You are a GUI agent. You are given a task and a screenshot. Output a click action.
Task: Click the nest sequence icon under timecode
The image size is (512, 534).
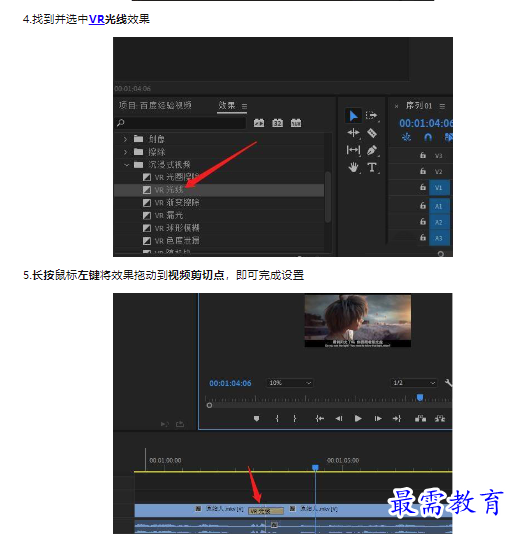(406, 137)
